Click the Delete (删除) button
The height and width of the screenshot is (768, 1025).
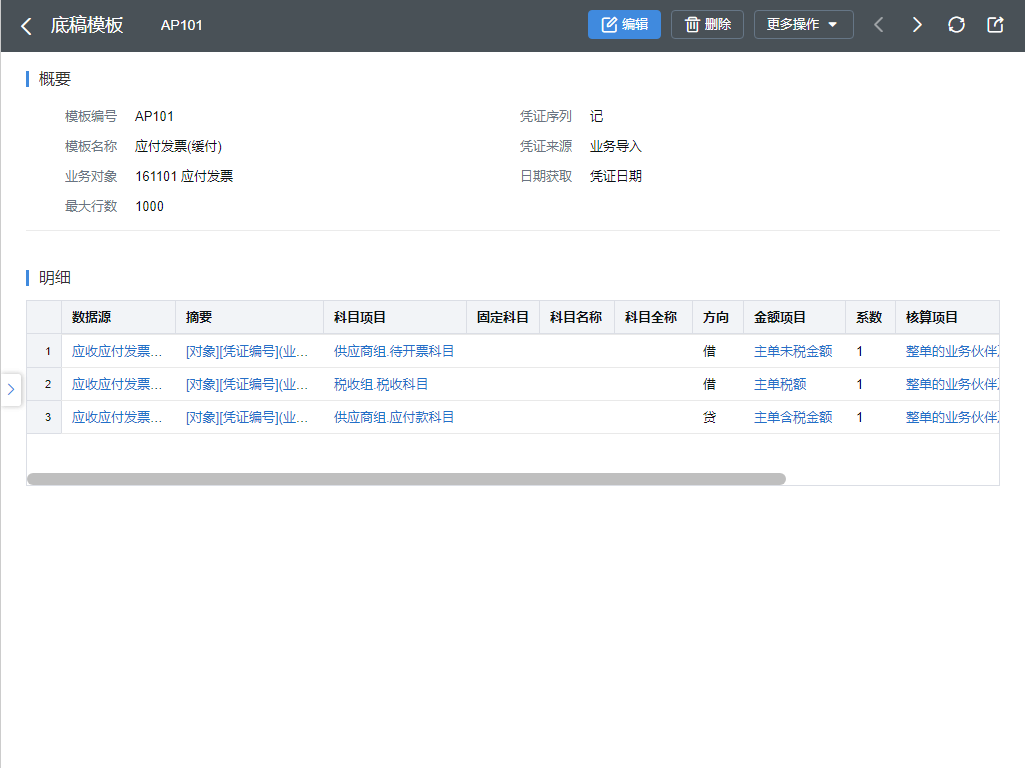pyautogui.click(x=707, y=25)
